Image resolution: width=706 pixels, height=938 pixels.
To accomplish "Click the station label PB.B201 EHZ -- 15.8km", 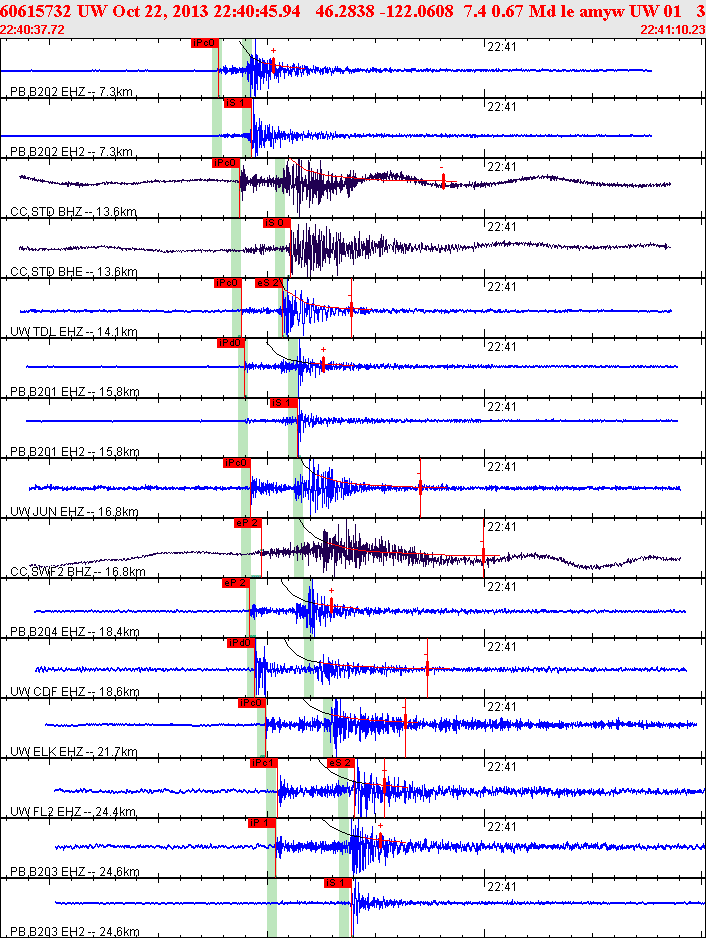I will point(75,392).
